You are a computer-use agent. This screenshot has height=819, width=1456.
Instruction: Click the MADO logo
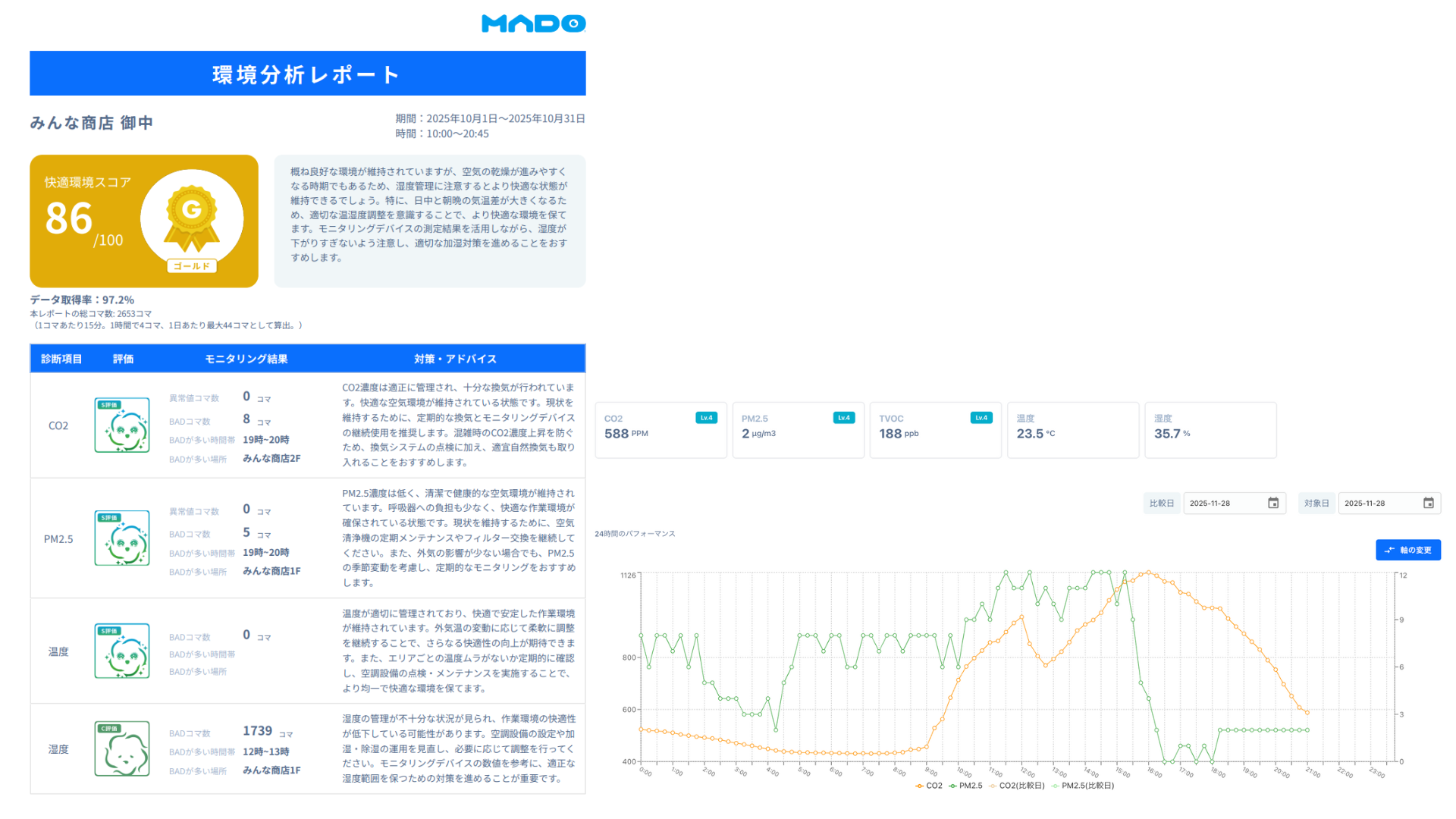[x=533, y=24]
